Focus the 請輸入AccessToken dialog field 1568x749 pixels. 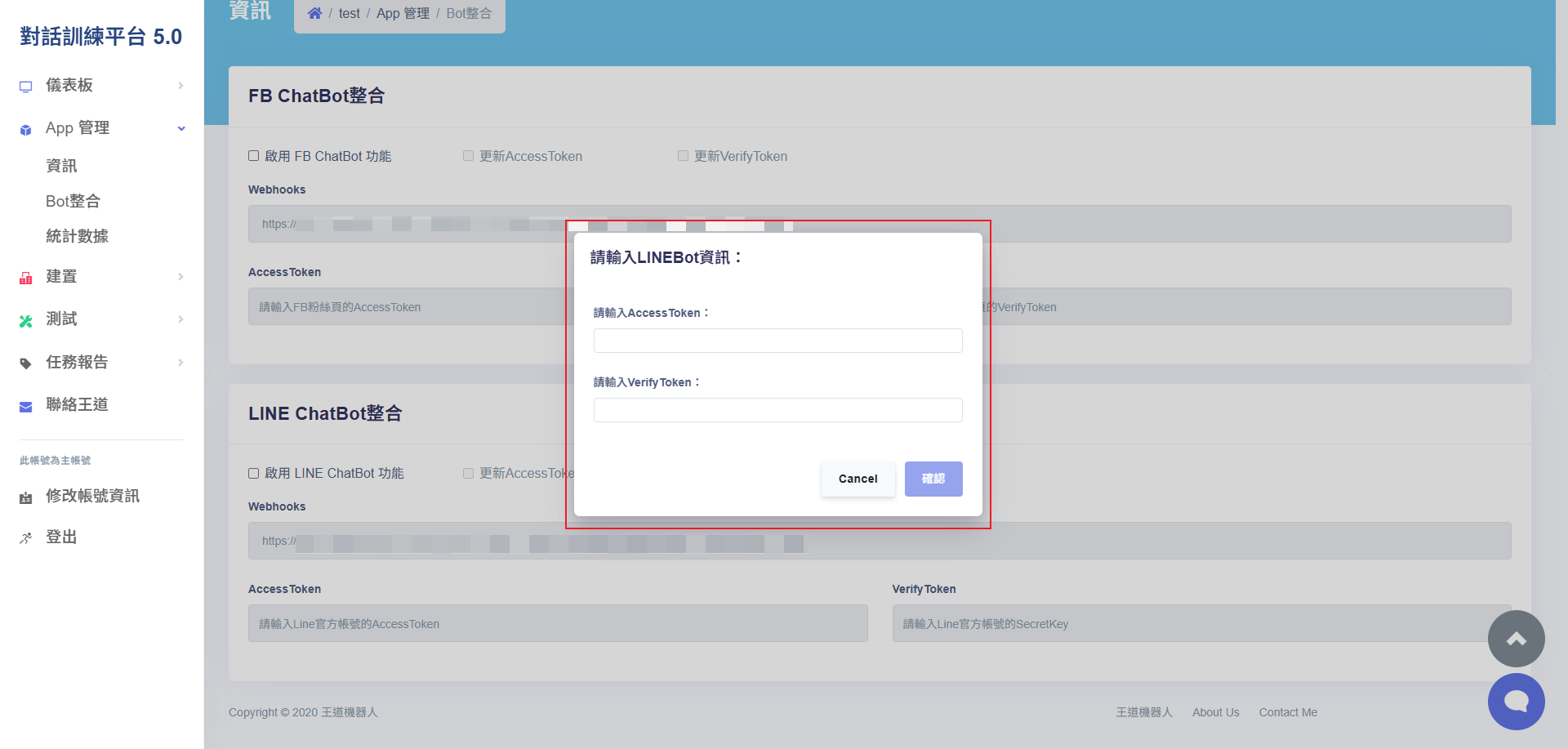(777, 341)
